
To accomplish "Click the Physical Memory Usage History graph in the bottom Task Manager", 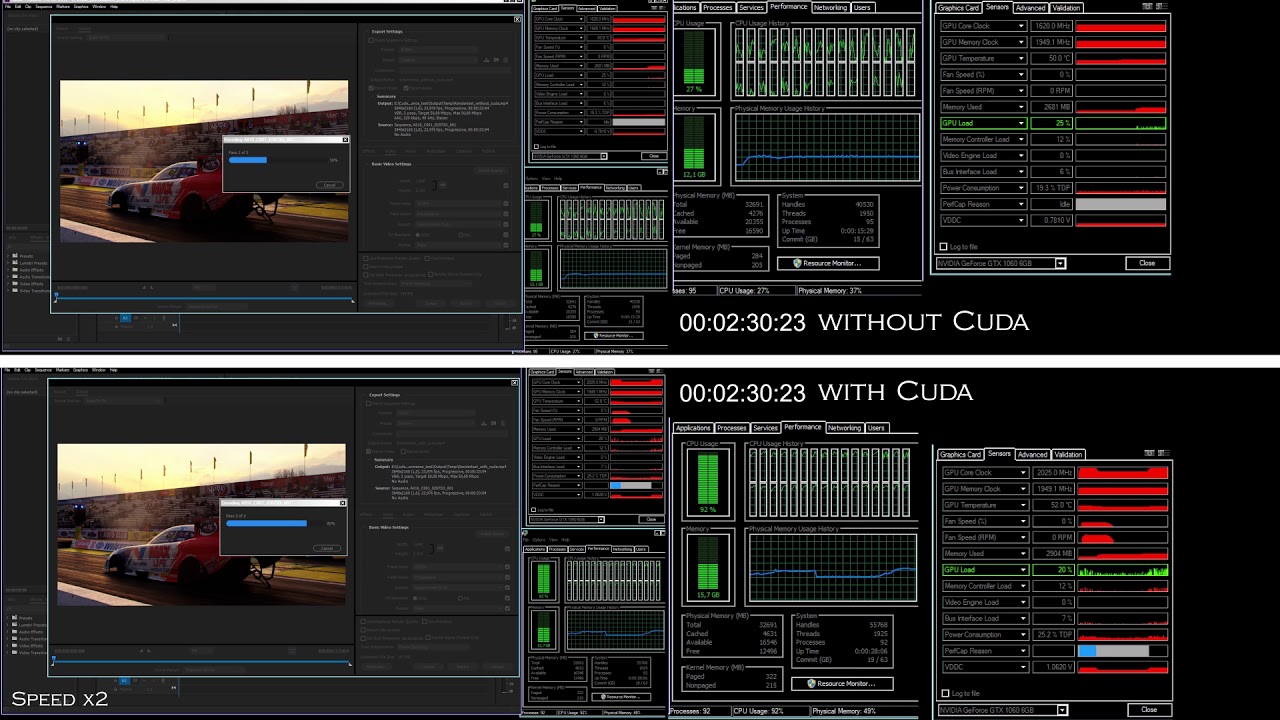I will pyautogui.click(x=833, y=568).
